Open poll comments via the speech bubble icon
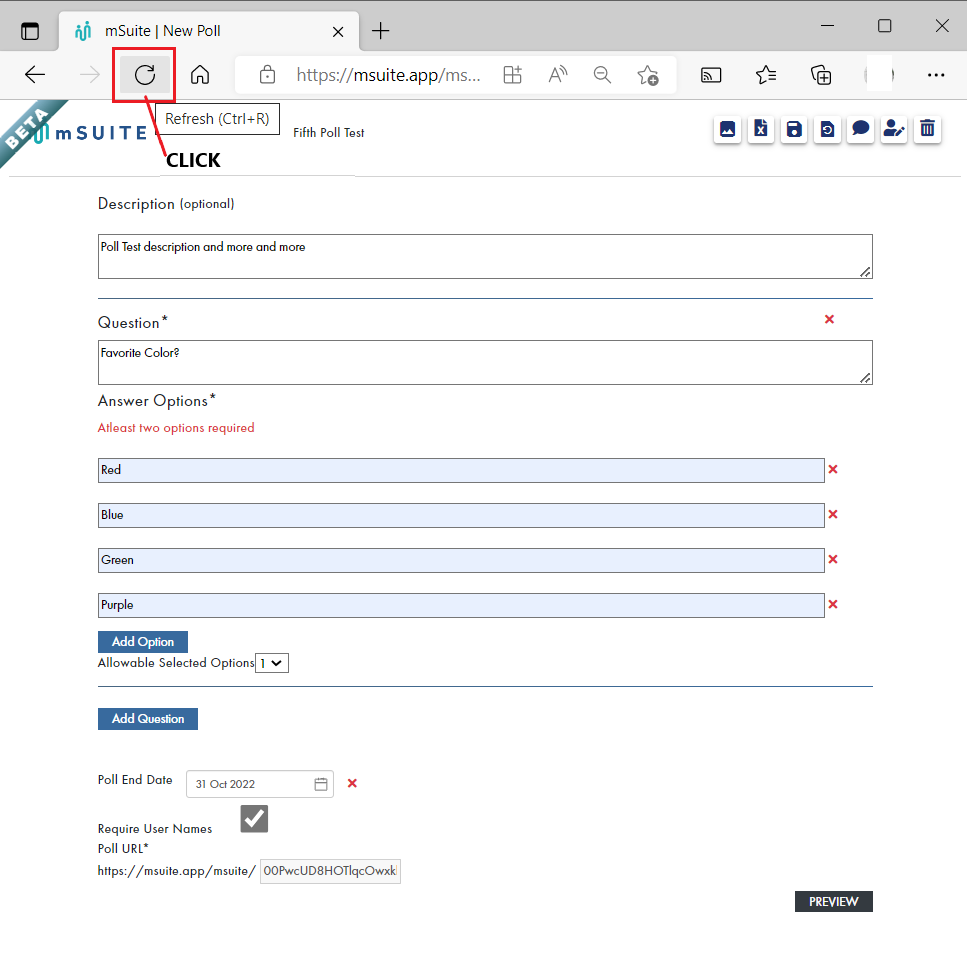 (x=860, y=129)
